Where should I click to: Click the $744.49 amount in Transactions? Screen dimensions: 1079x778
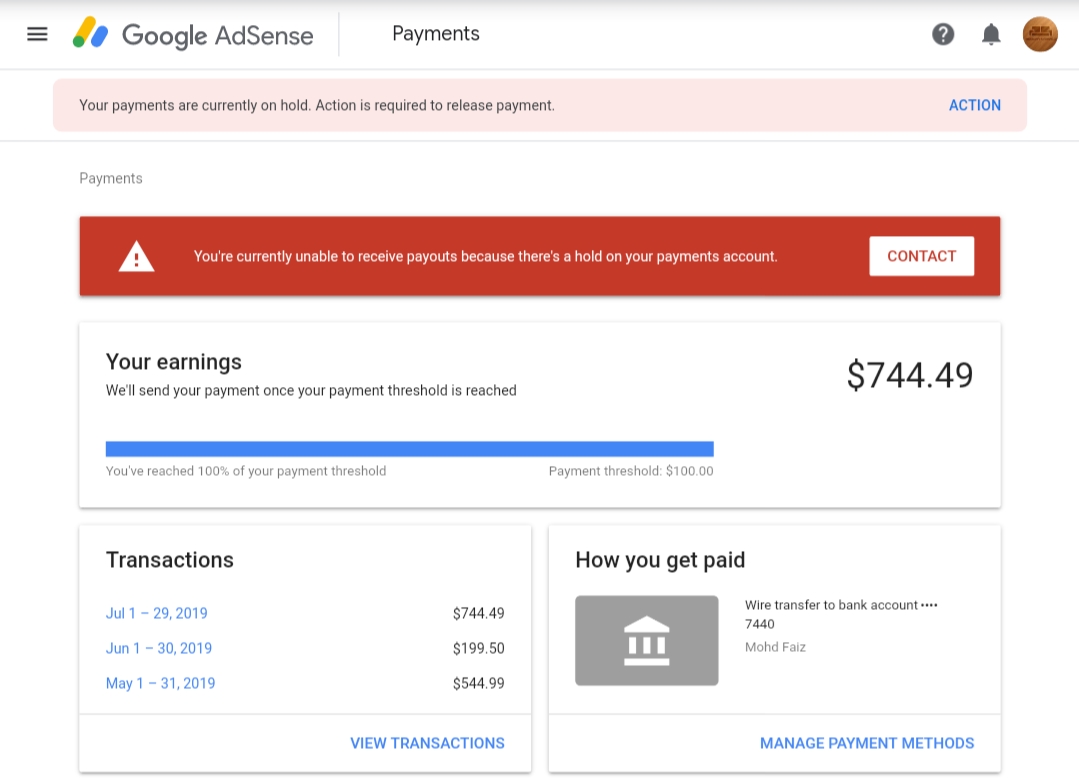pyautogui.click(x=478, y=613)
